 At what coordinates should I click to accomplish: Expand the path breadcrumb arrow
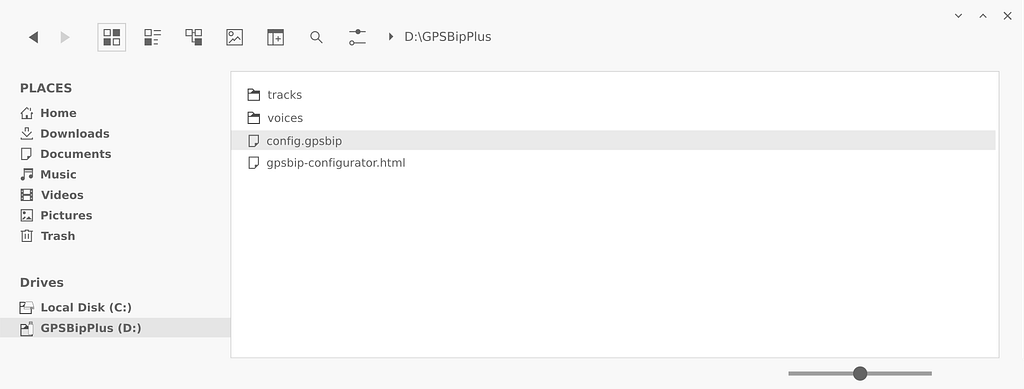pos(391,37)
